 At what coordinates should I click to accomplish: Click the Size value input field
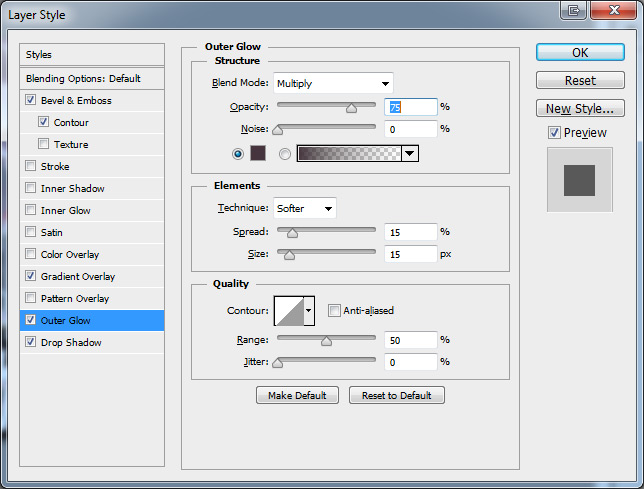pyautogui.click(x=409, y=254)
